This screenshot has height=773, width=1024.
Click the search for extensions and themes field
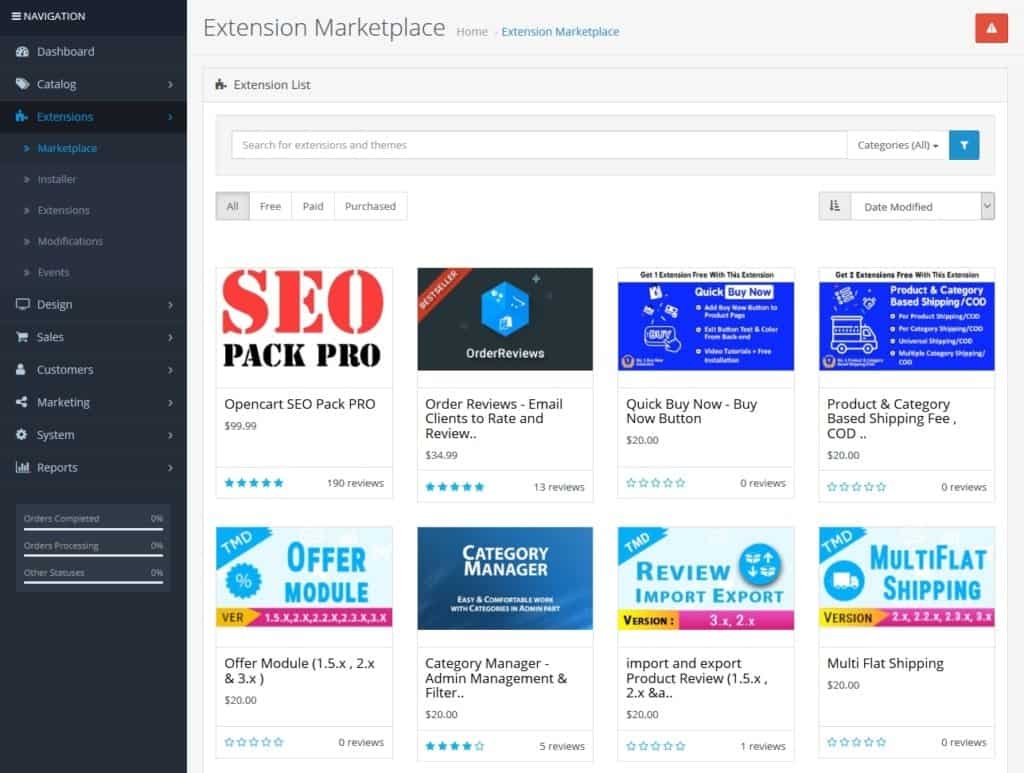pyautogui.click(x=539, y=145)
